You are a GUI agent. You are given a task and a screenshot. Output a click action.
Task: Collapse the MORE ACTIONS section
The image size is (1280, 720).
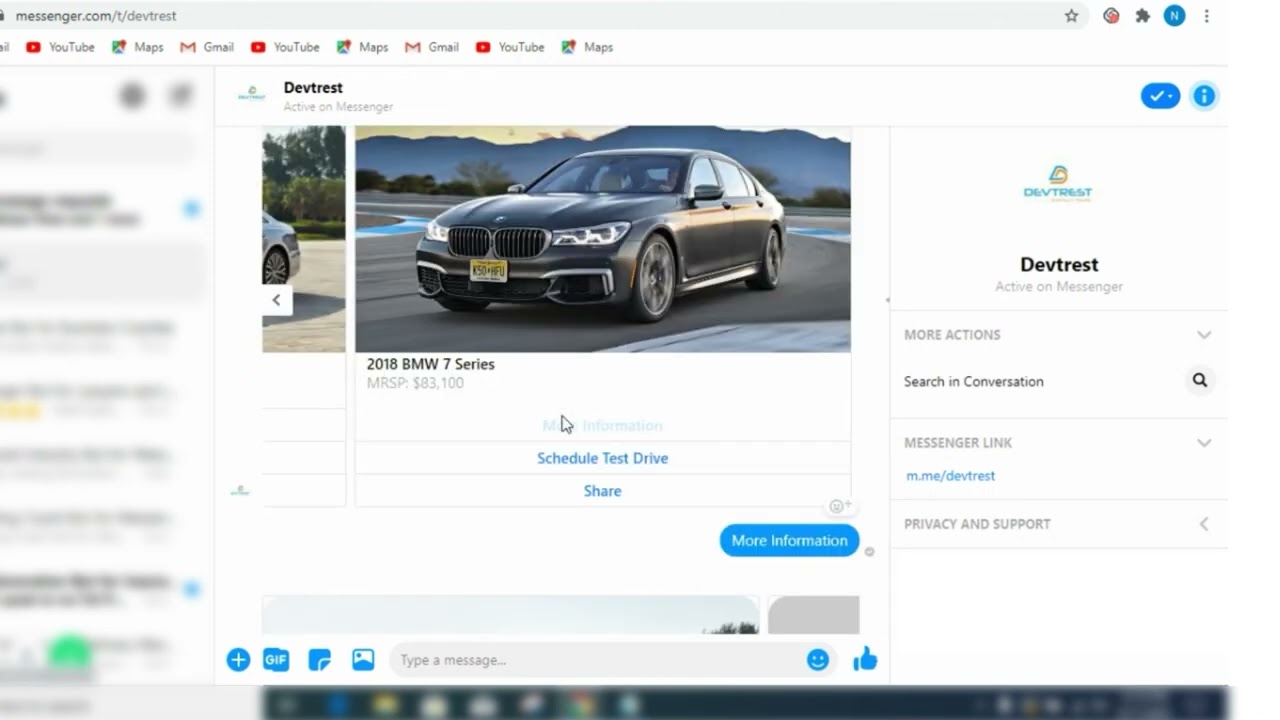click(1204, 335)
